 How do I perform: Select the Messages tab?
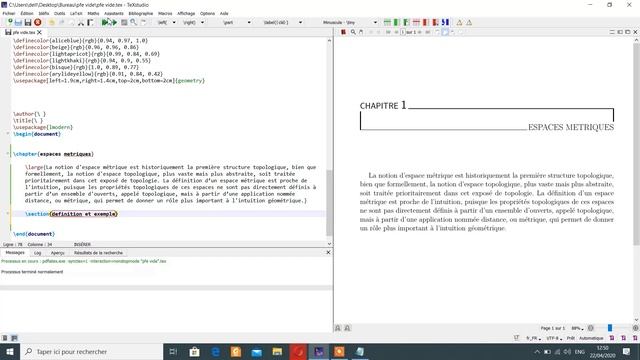click(15, 253)
